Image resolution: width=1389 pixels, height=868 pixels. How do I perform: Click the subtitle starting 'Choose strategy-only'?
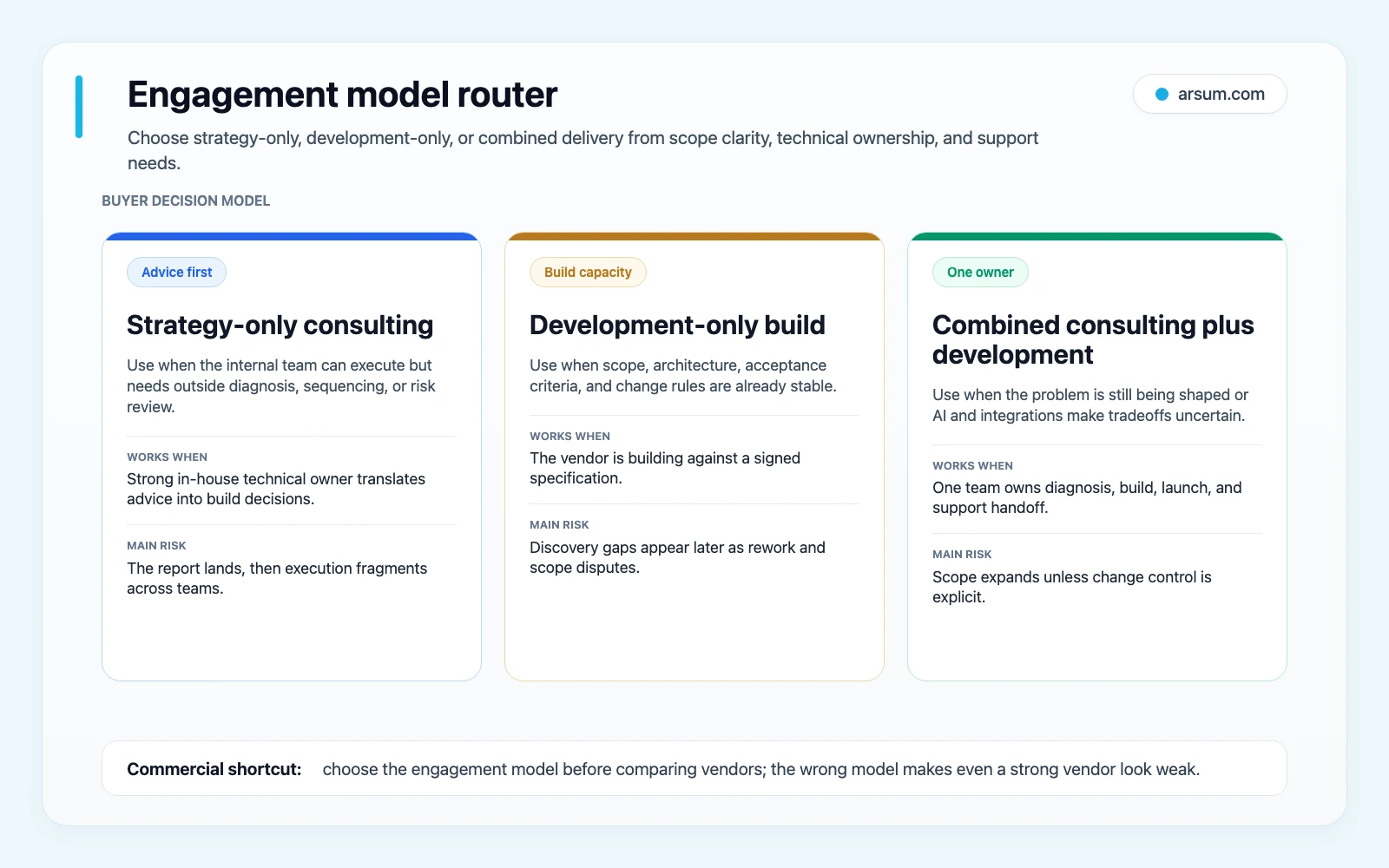click(583, 150)
